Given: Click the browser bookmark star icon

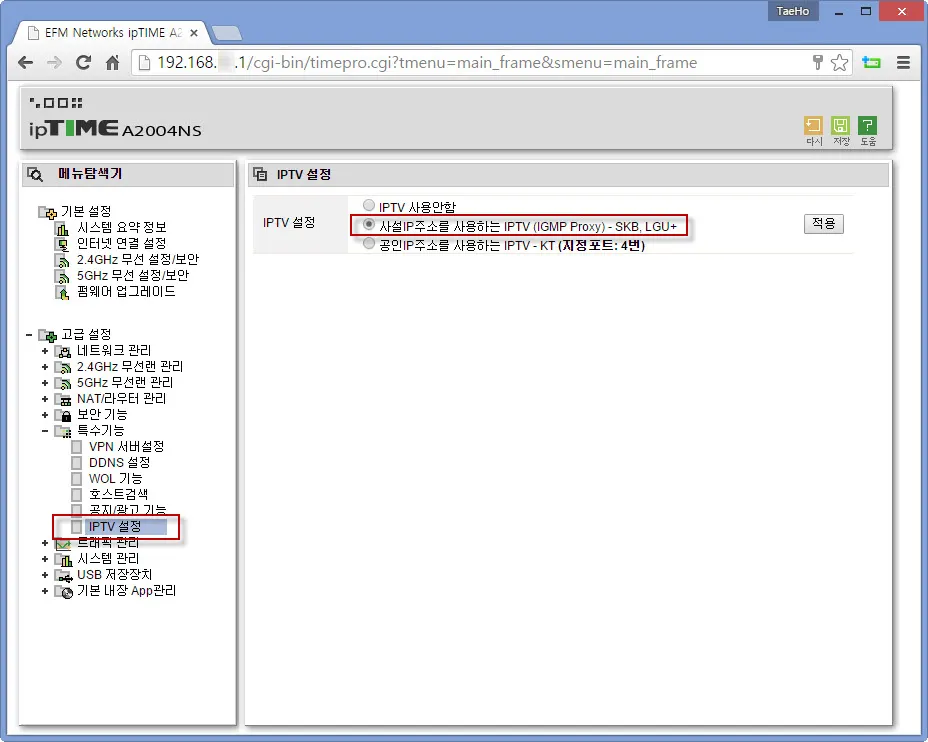Looking at the screenshot, I should (838, 61).
